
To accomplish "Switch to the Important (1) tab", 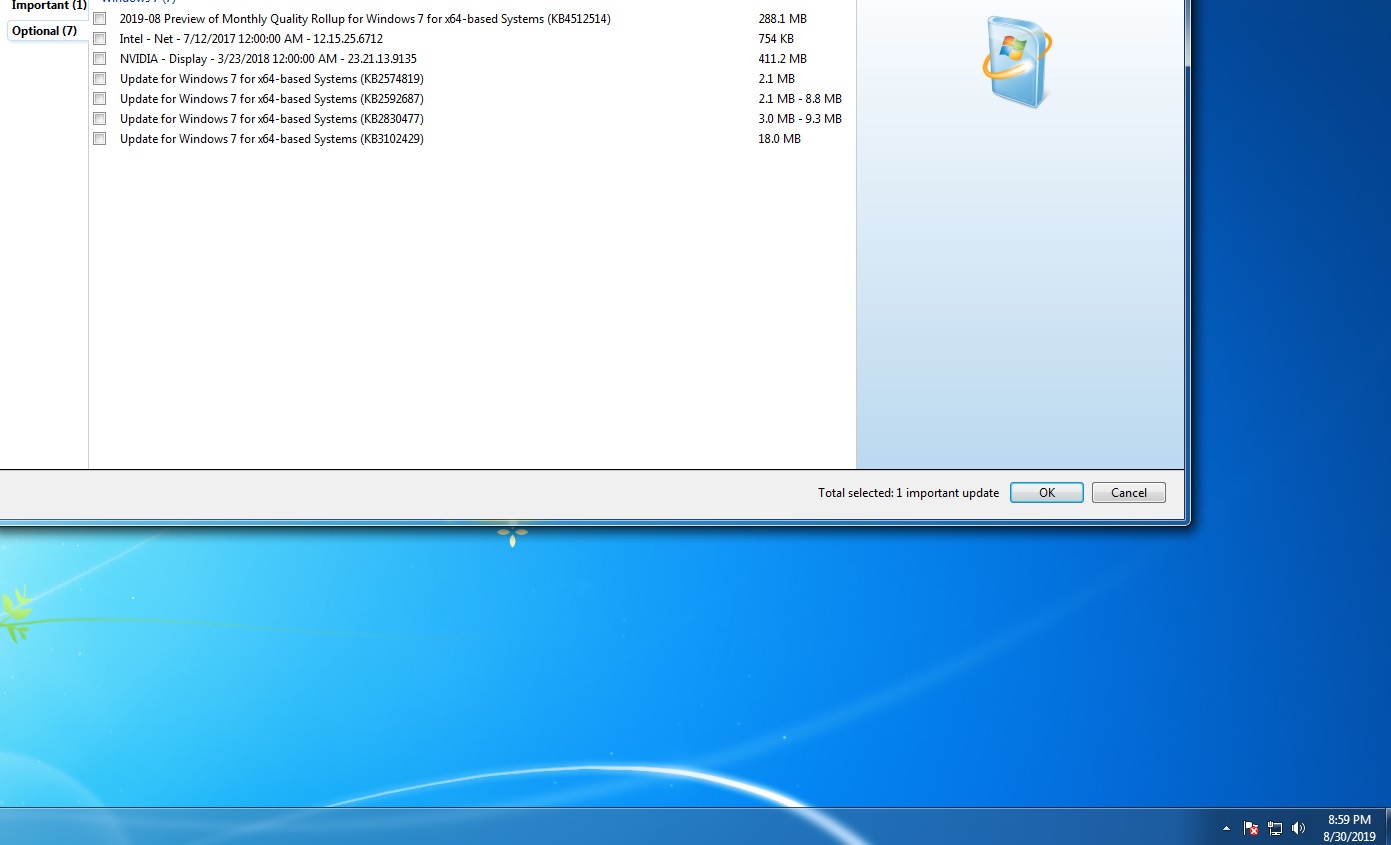I will tap(48, 6).
